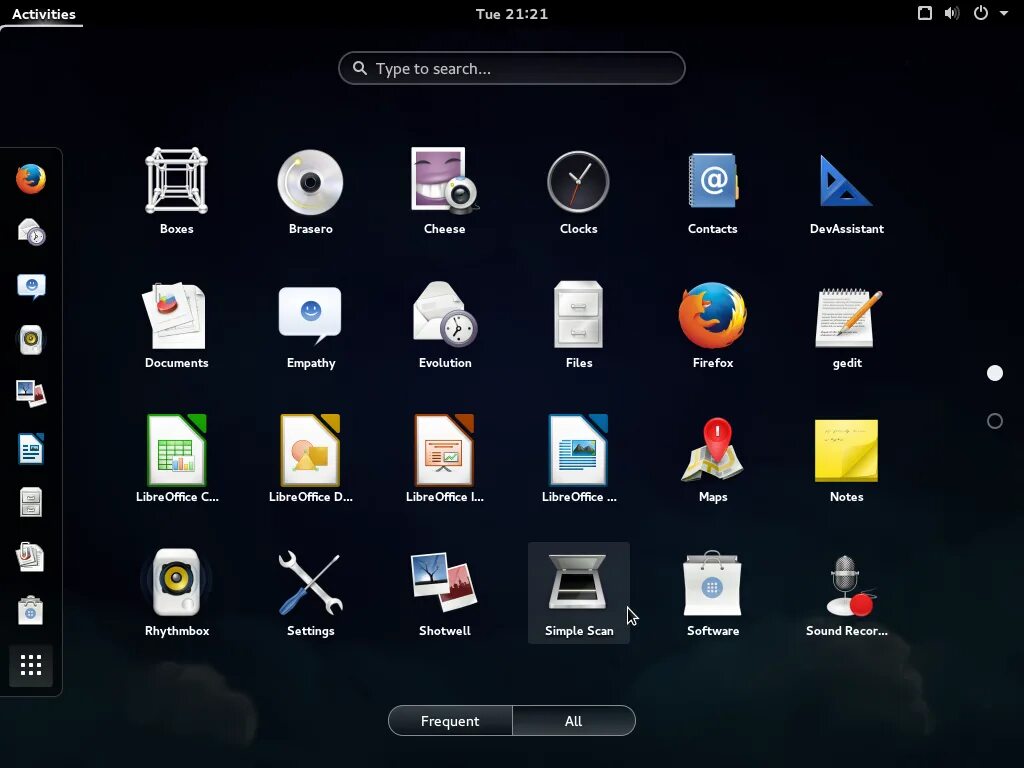Switch to the All tab

click(x=573, y=721)
